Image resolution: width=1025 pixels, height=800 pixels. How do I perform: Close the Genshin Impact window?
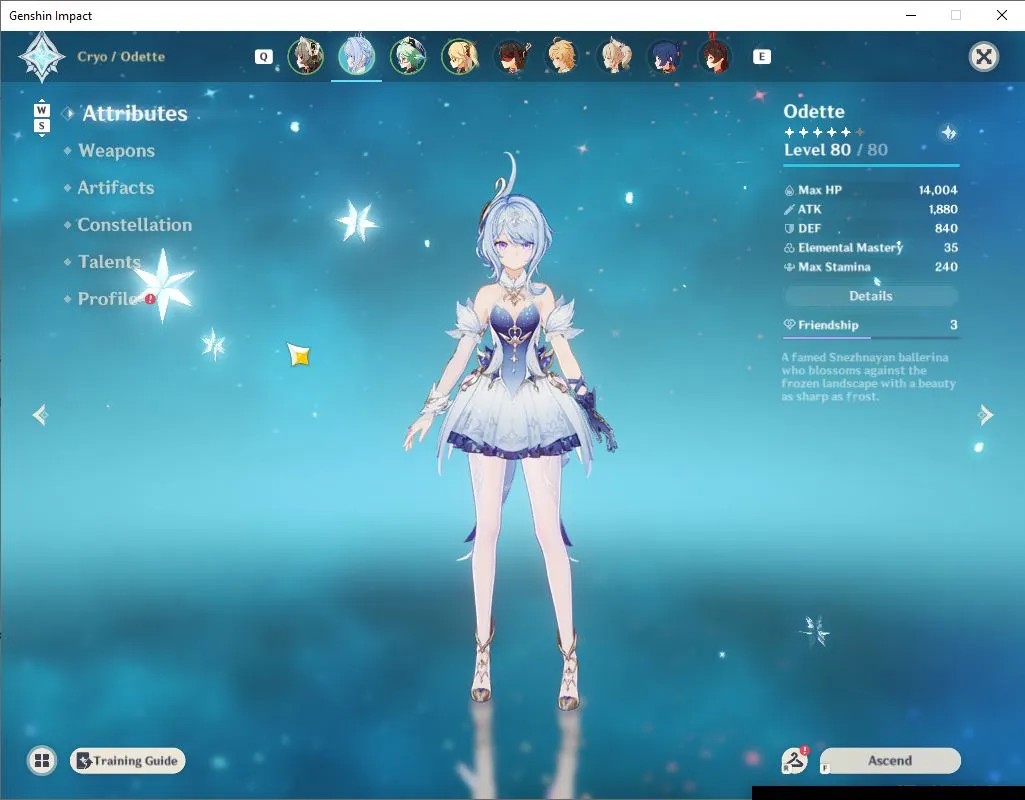[1001, 15]
